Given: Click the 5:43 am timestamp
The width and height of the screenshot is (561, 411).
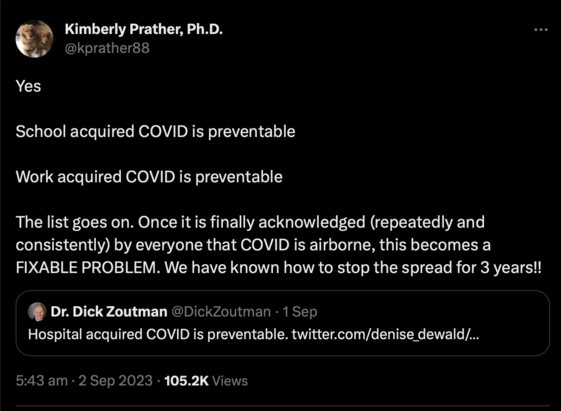Looking at the screenshot, I should coord(42,381).
